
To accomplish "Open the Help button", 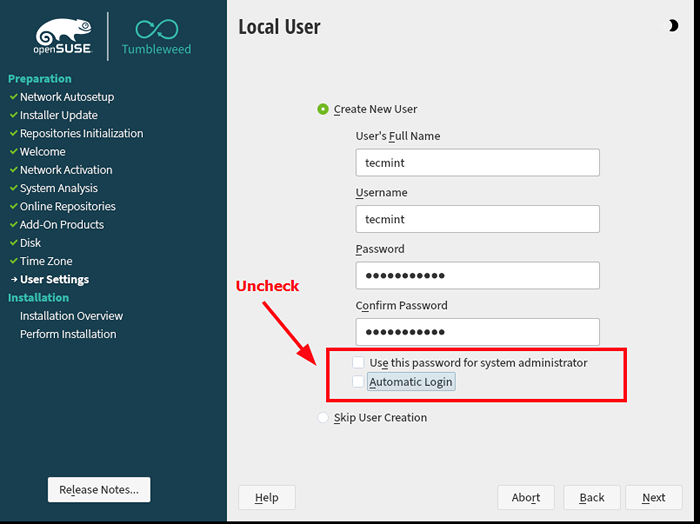I will pos(267,497).
